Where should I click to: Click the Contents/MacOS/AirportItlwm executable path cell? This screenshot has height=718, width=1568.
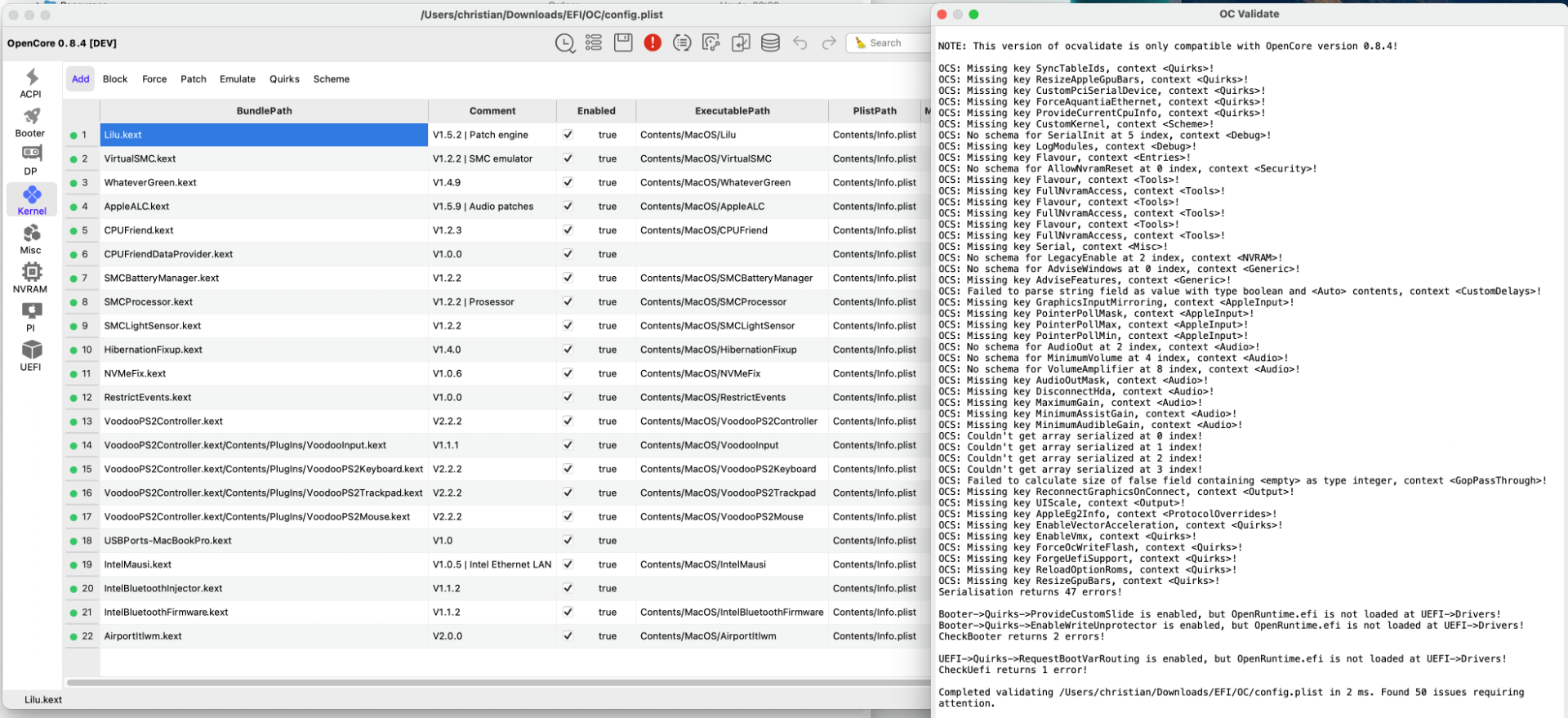[733, 635]
